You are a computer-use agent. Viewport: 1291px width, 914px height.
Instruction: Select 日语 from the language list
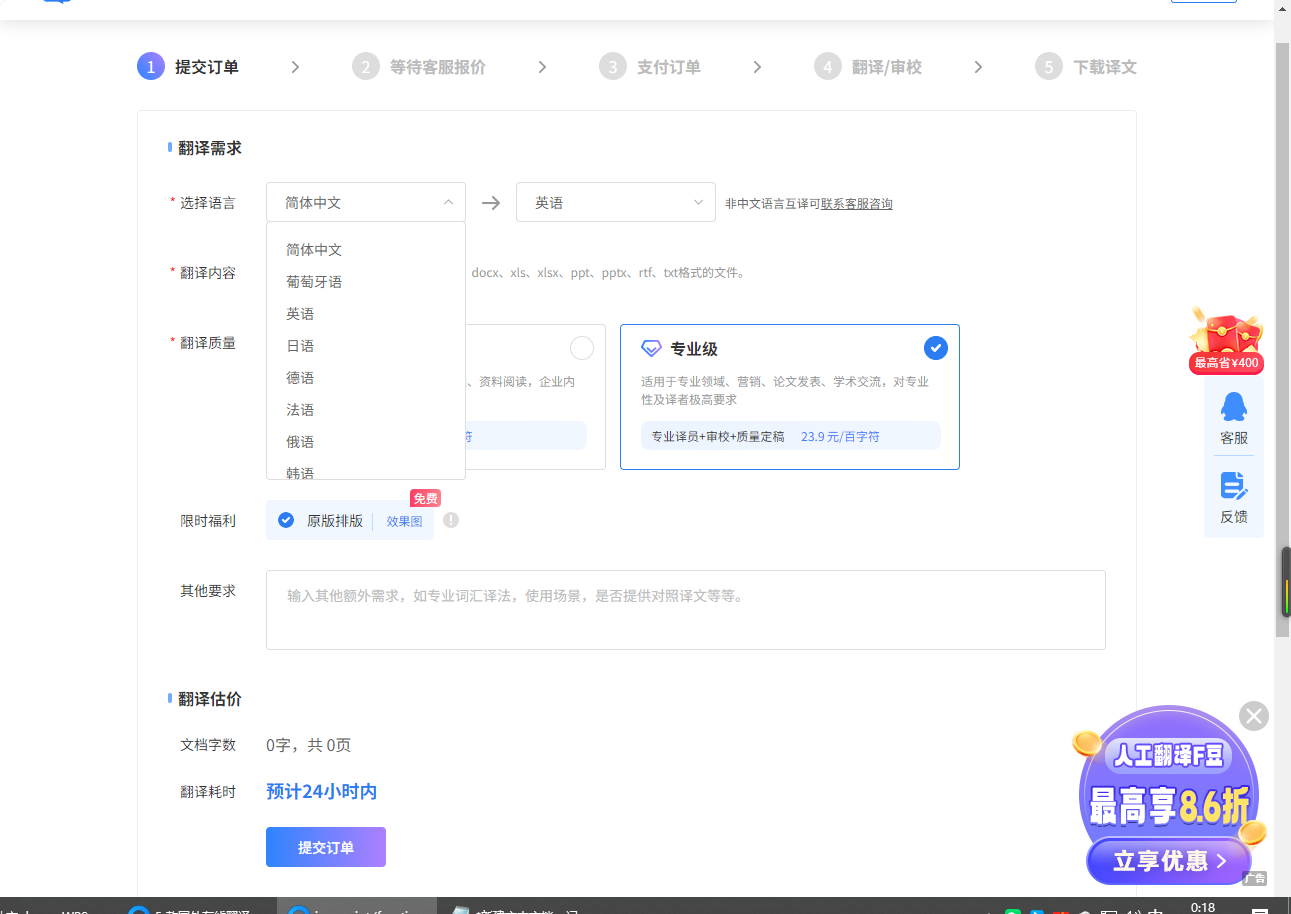[x=299, y=345]
